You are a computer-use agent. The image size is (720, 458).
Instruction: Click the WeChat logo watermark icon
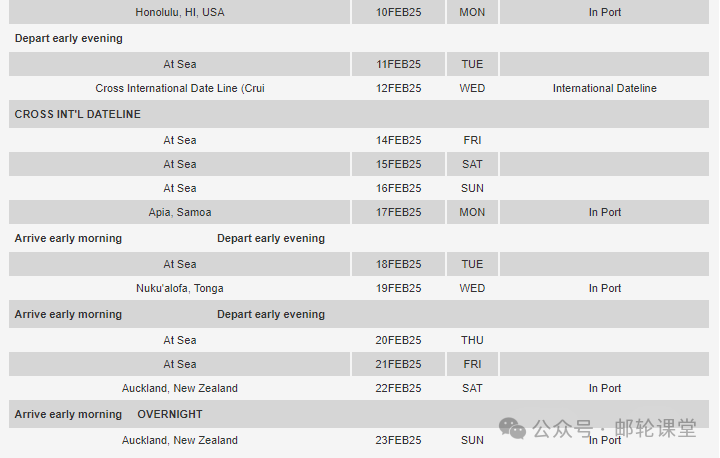513,428
